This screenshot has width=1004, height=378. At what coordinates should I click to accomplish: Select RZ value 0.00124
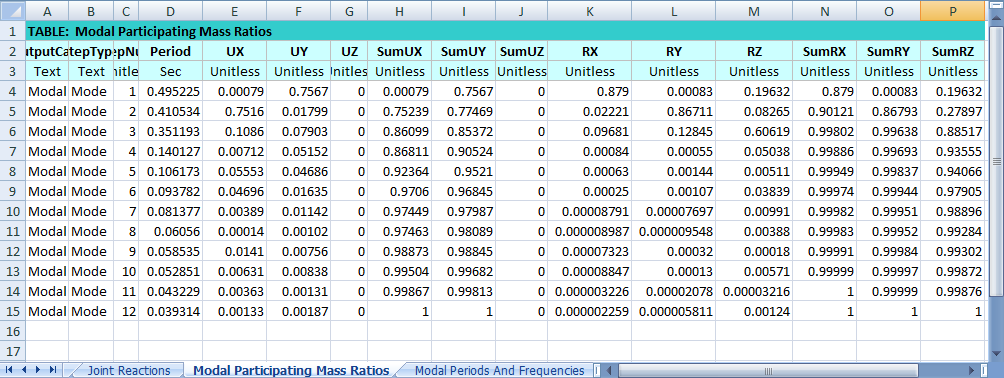754,311
